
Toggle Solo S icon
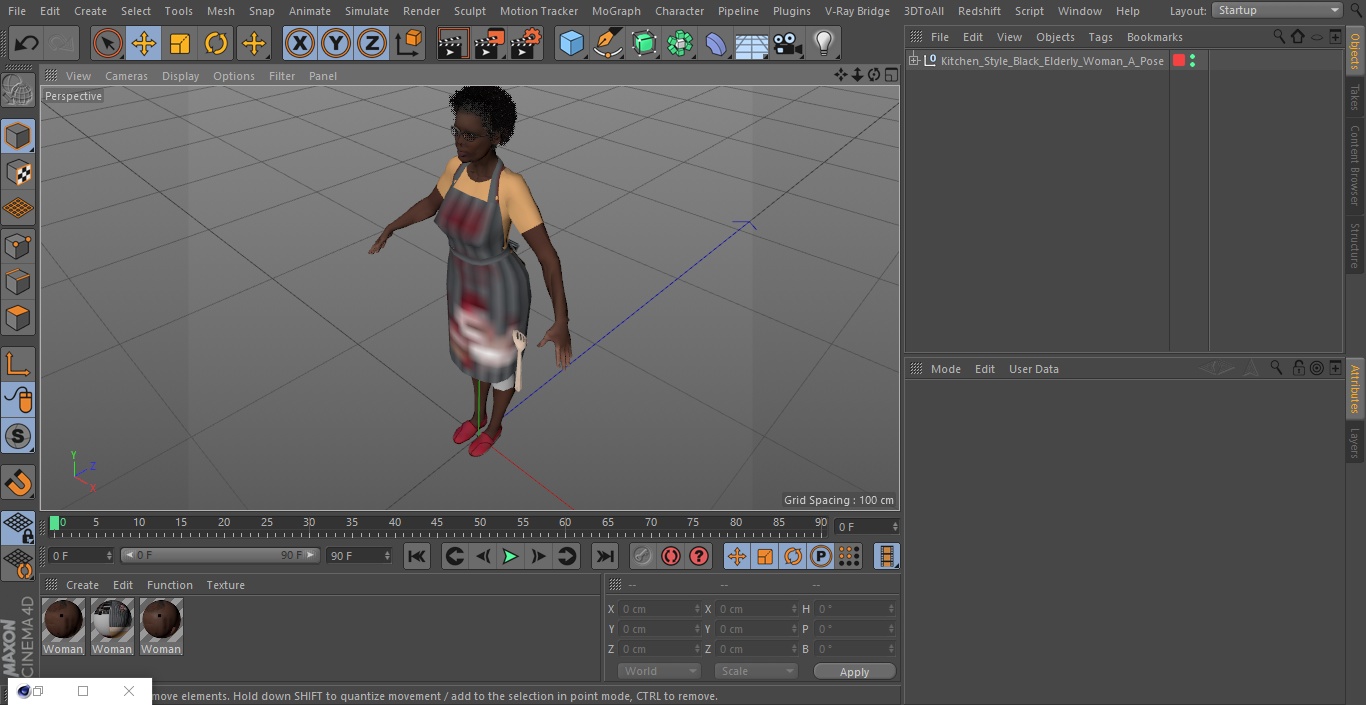click(x=18, y=436)
